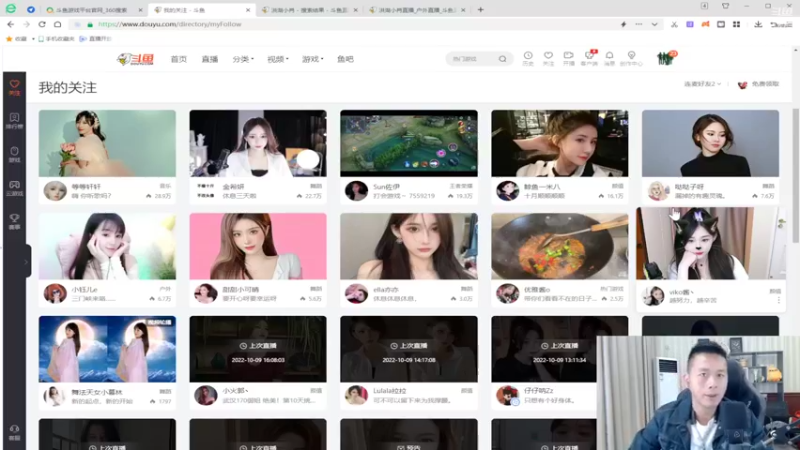Click the Douyu logo in the header
Image resolution: width=800 pixels, height=450 pixels.
[x=135, y=59]
